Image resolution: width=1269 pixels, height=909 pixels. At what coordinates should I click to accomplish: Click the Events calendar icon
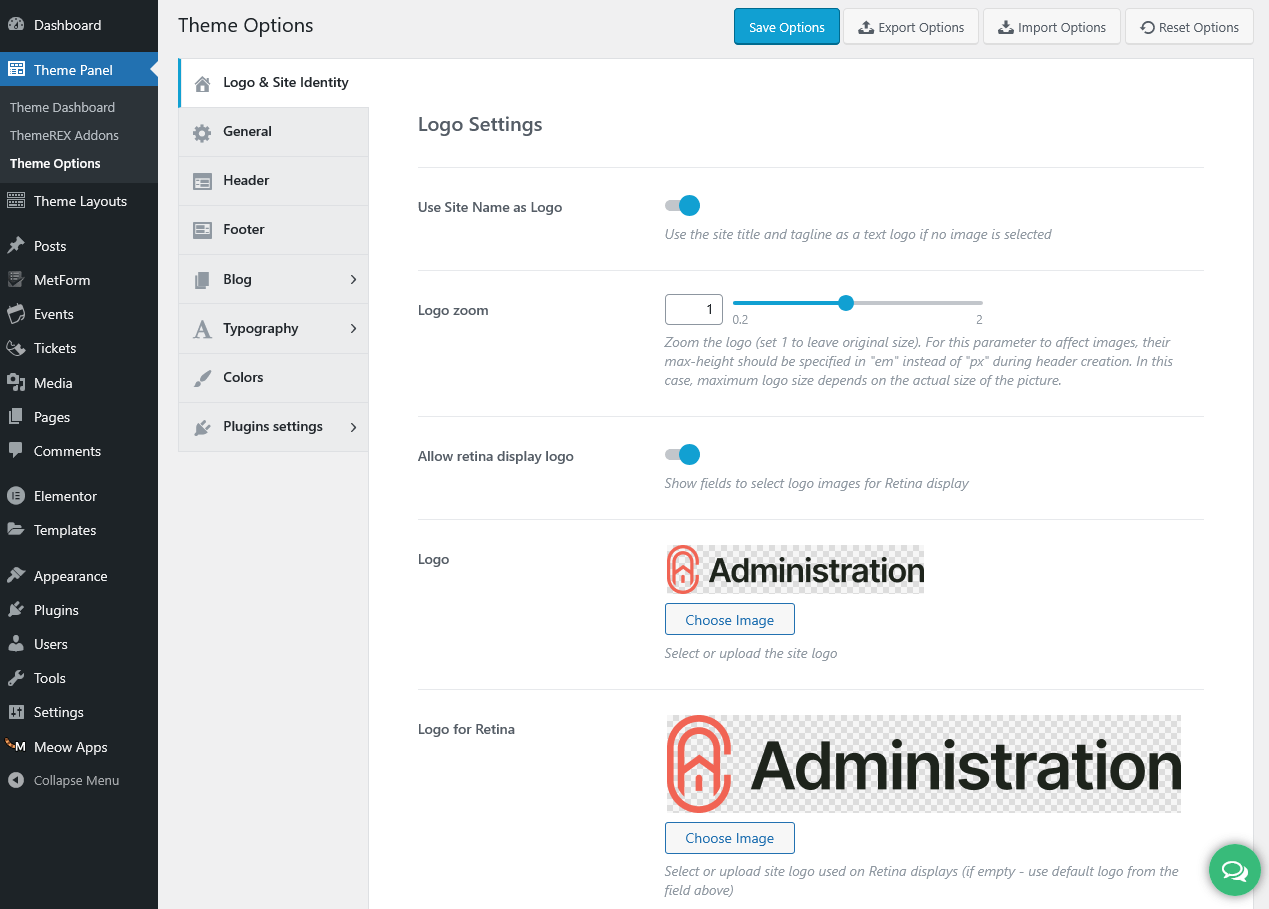coord(15,314)
